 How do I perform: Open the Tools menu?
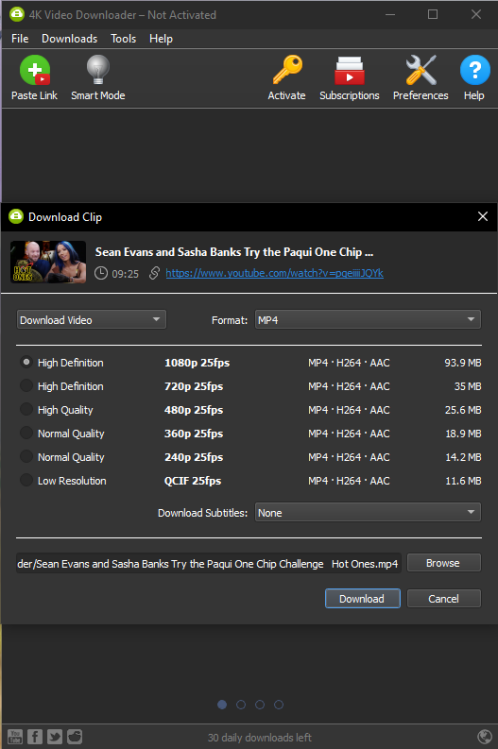tap(123, 39)
